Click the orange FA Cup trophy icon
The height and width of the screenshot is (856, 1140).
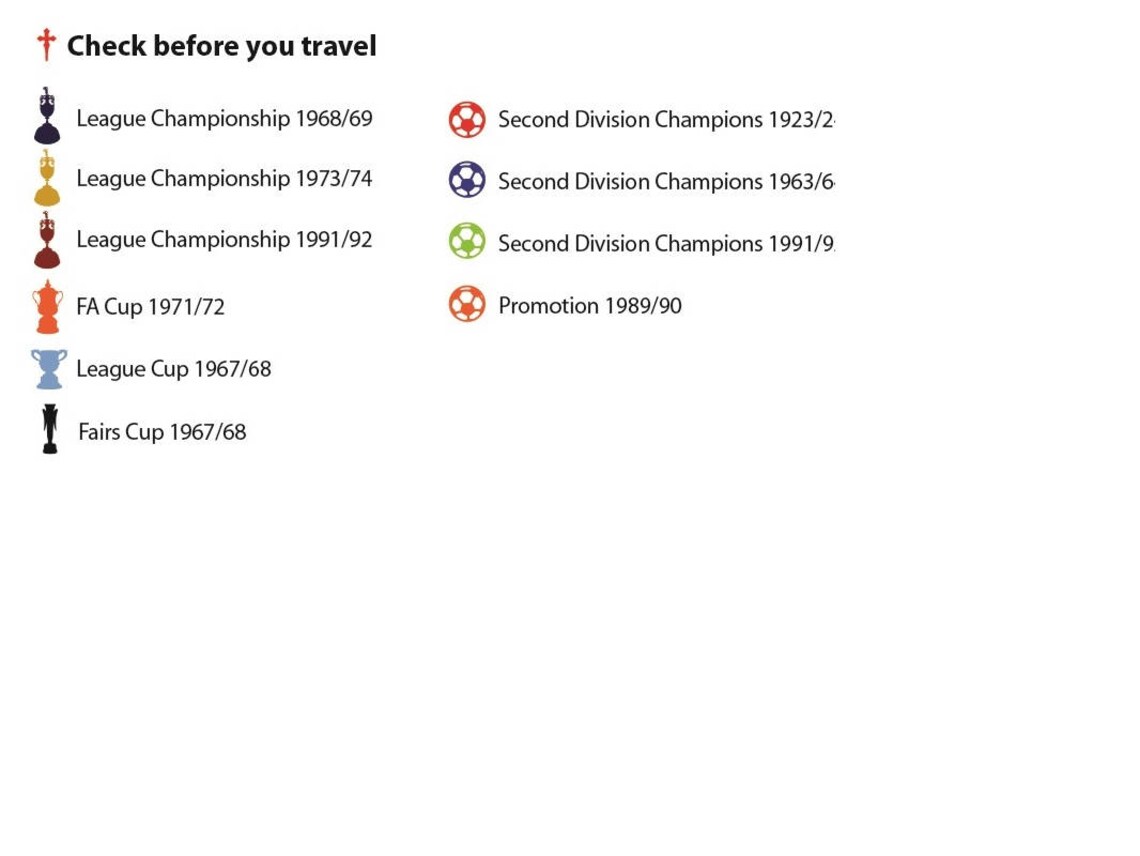click(47, 306)
